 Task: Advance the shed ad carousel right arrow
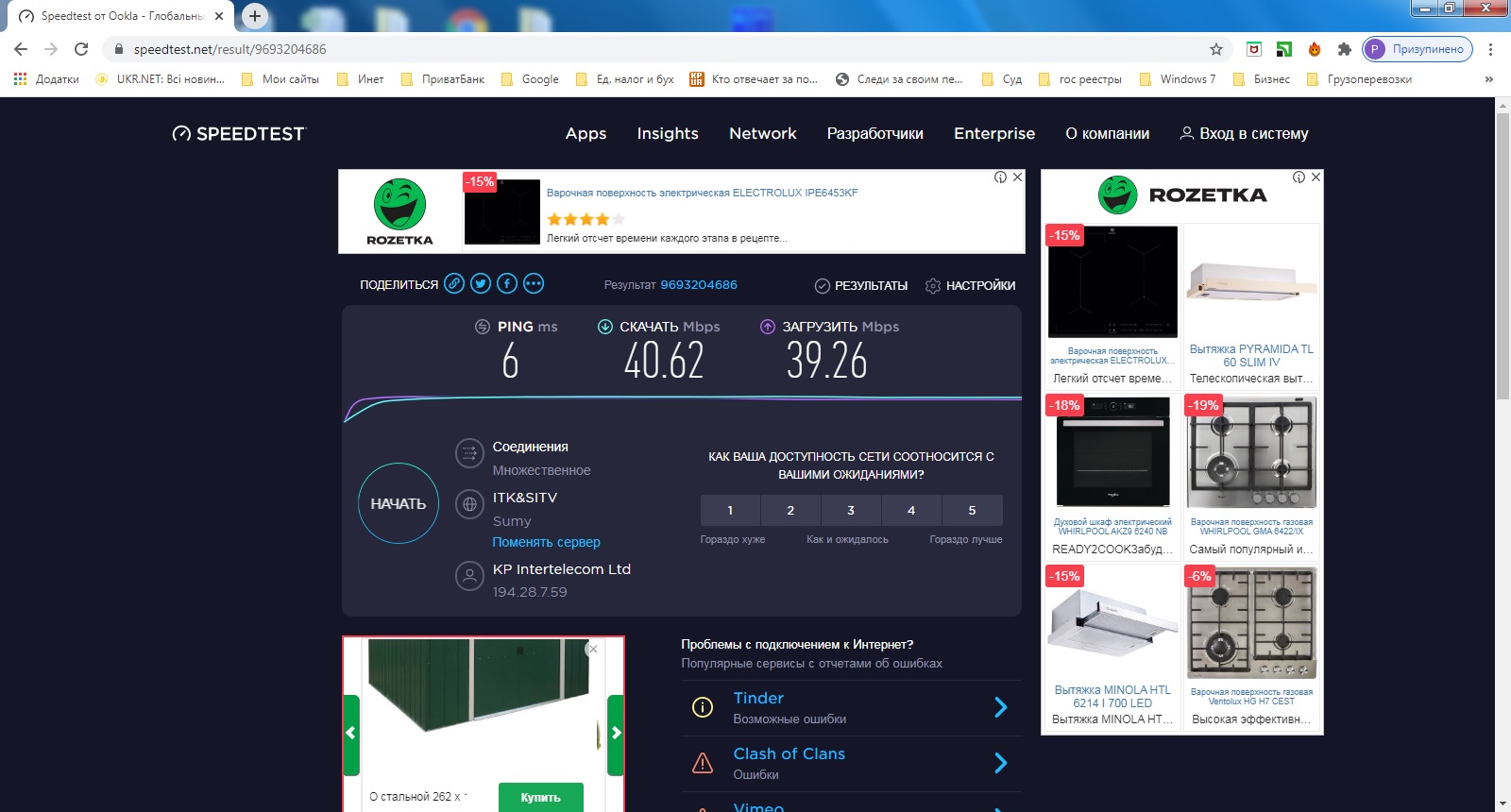[616, 734]
